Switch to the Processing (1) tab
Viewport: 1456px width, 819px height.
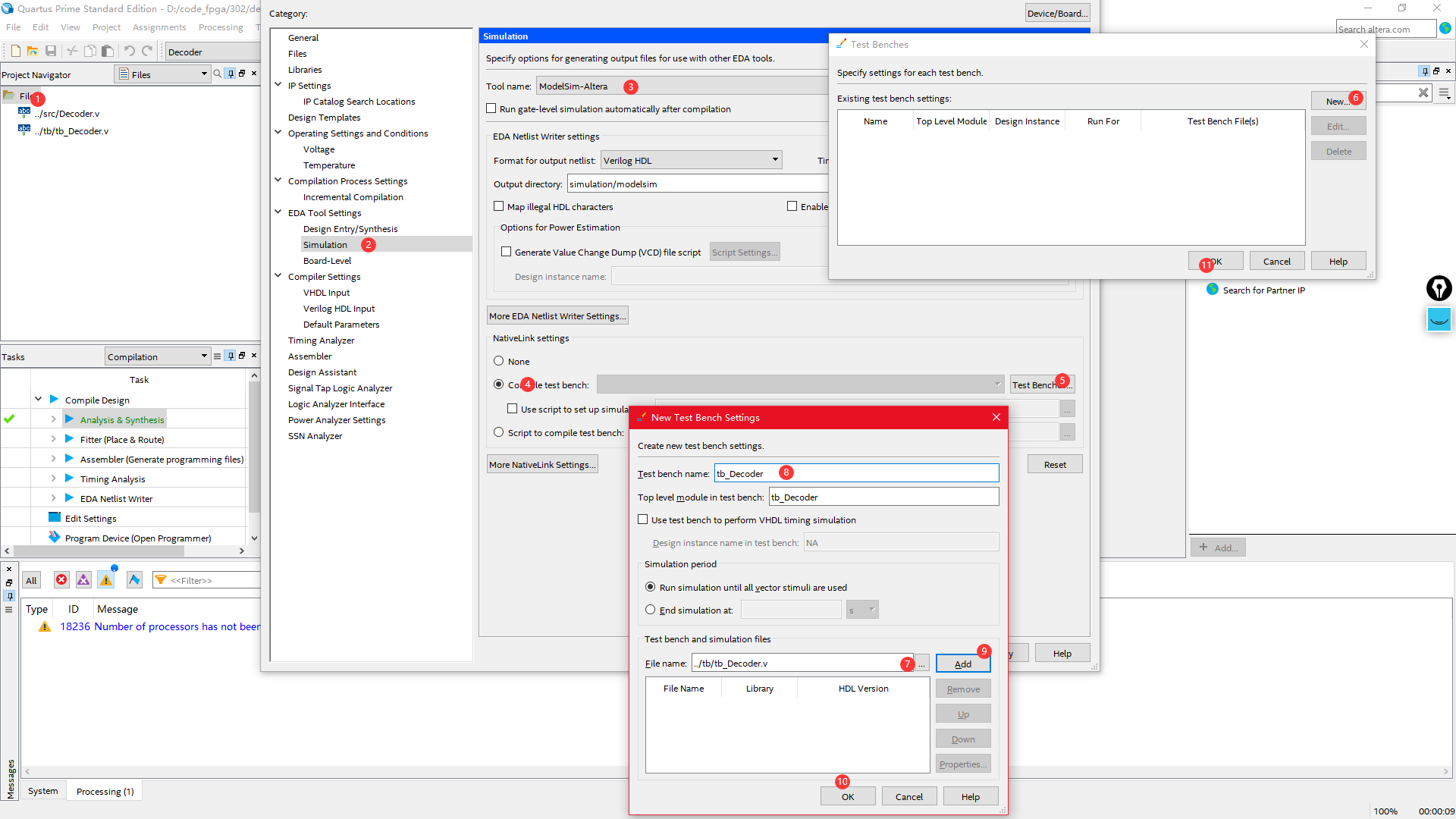click(105, 791)
